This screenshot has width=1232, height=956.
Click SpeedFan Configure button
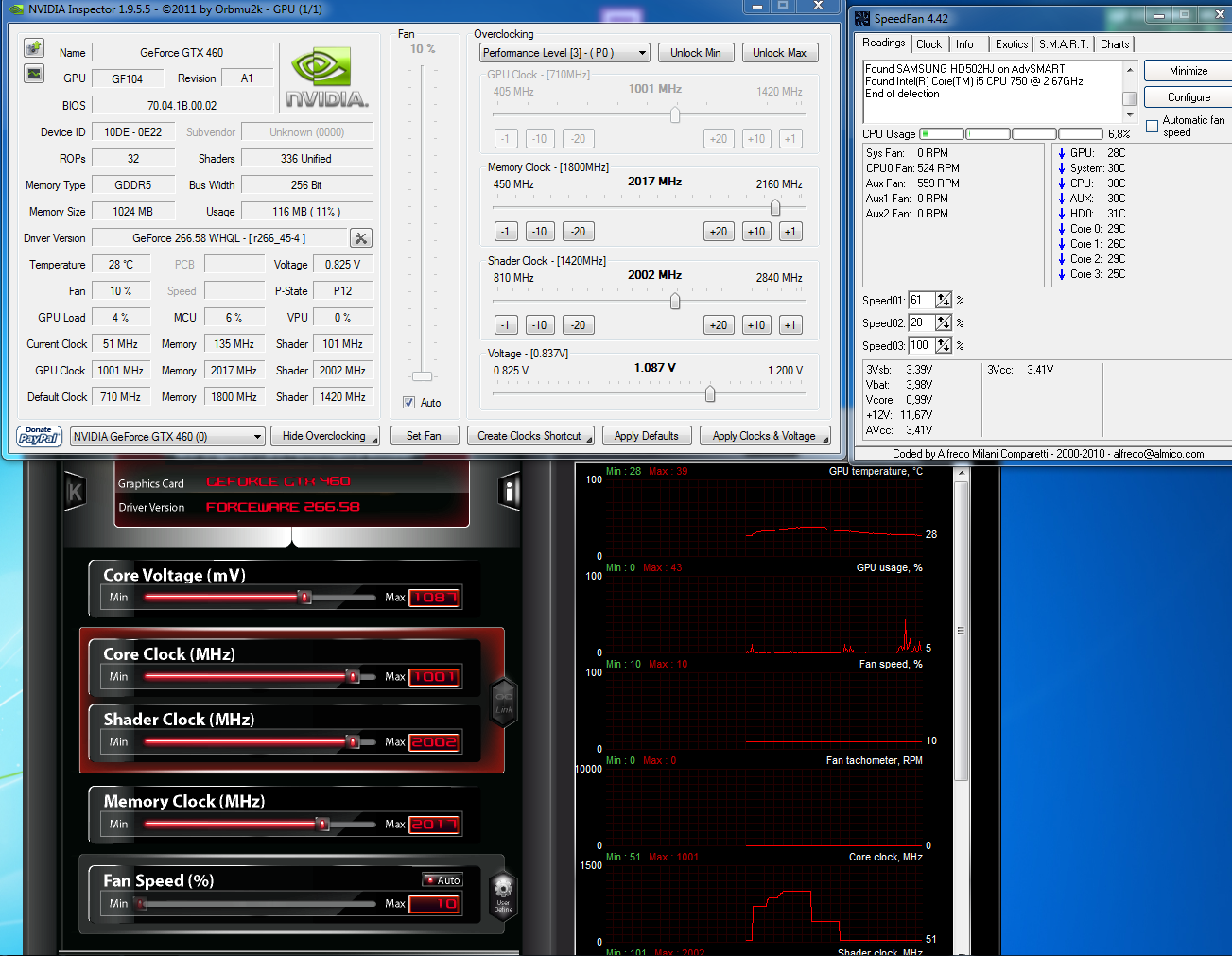1189,97
